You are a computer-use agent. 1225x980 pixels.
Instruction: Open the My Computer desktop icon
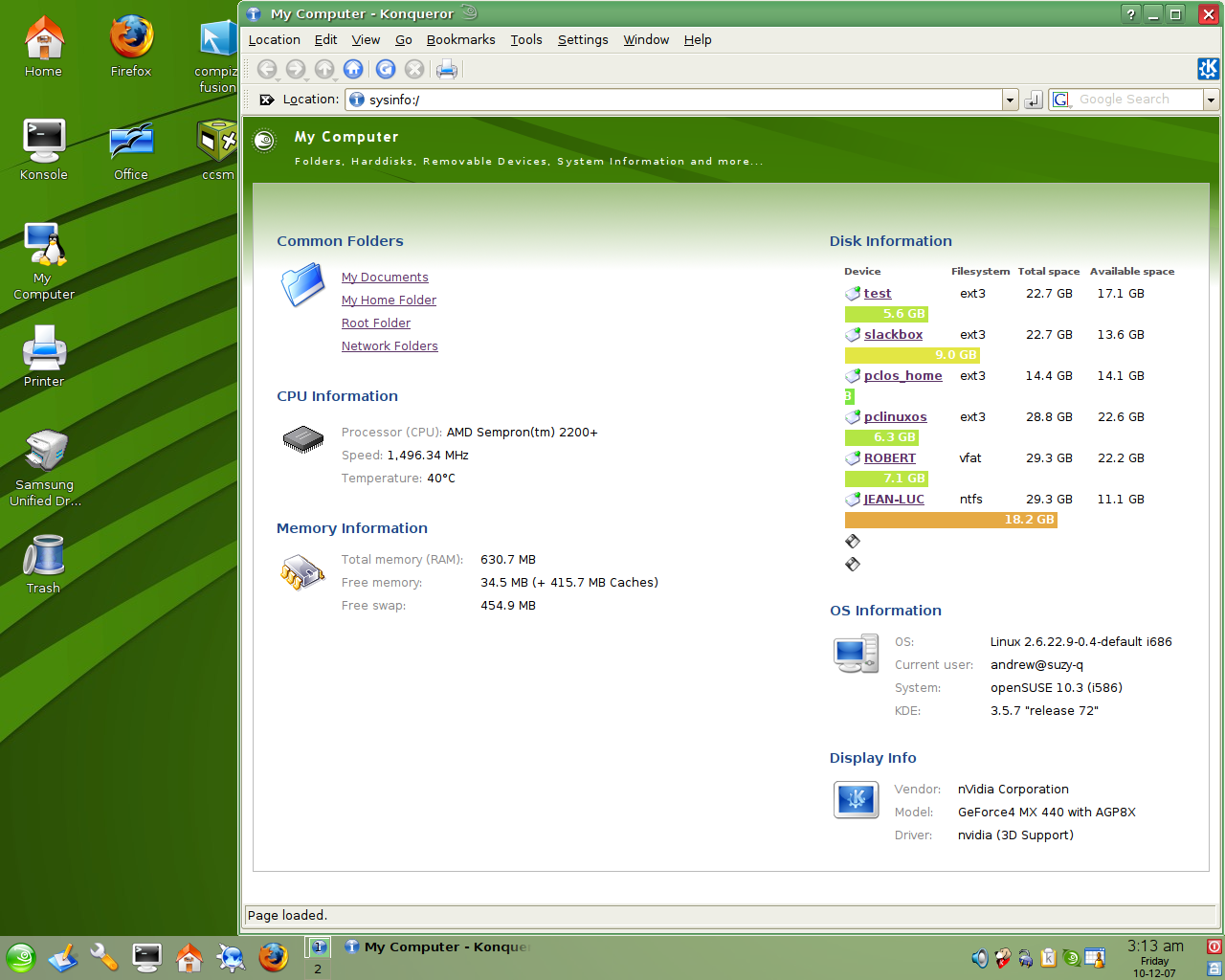[44, 261]
